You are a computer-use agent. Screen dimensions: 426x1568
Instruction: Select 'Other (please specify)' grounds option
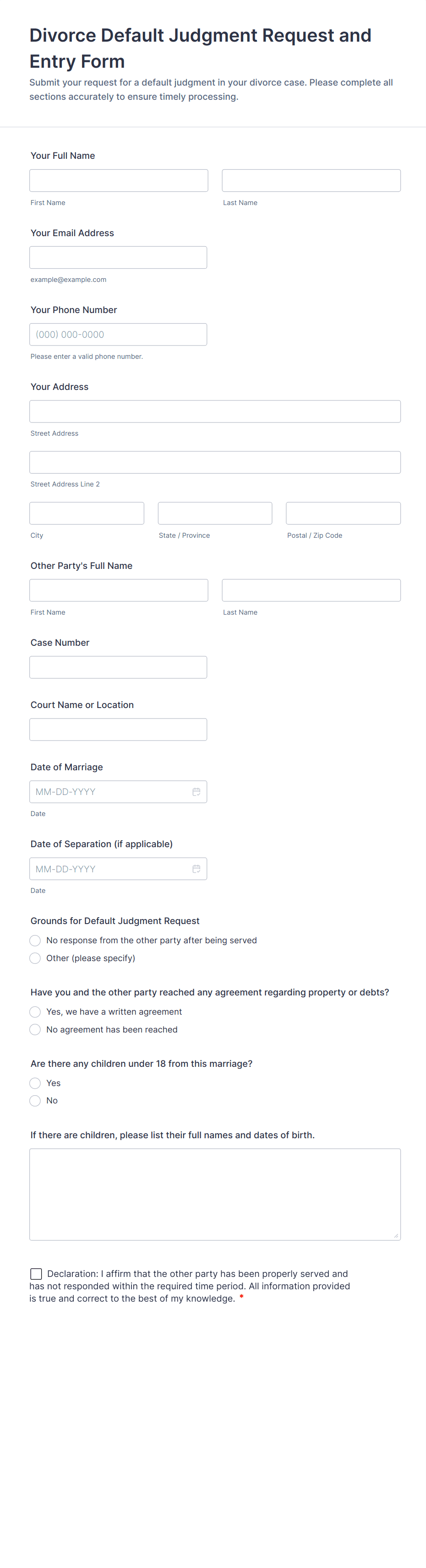[35, 958]
